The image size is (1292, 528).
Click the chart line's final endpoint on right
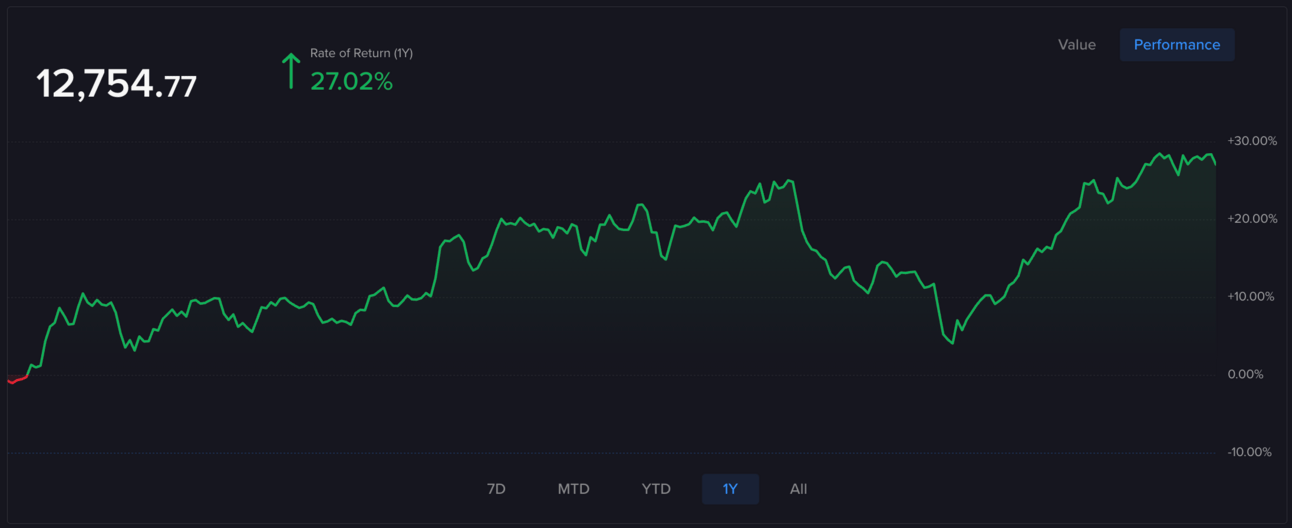coord(1215,164)
